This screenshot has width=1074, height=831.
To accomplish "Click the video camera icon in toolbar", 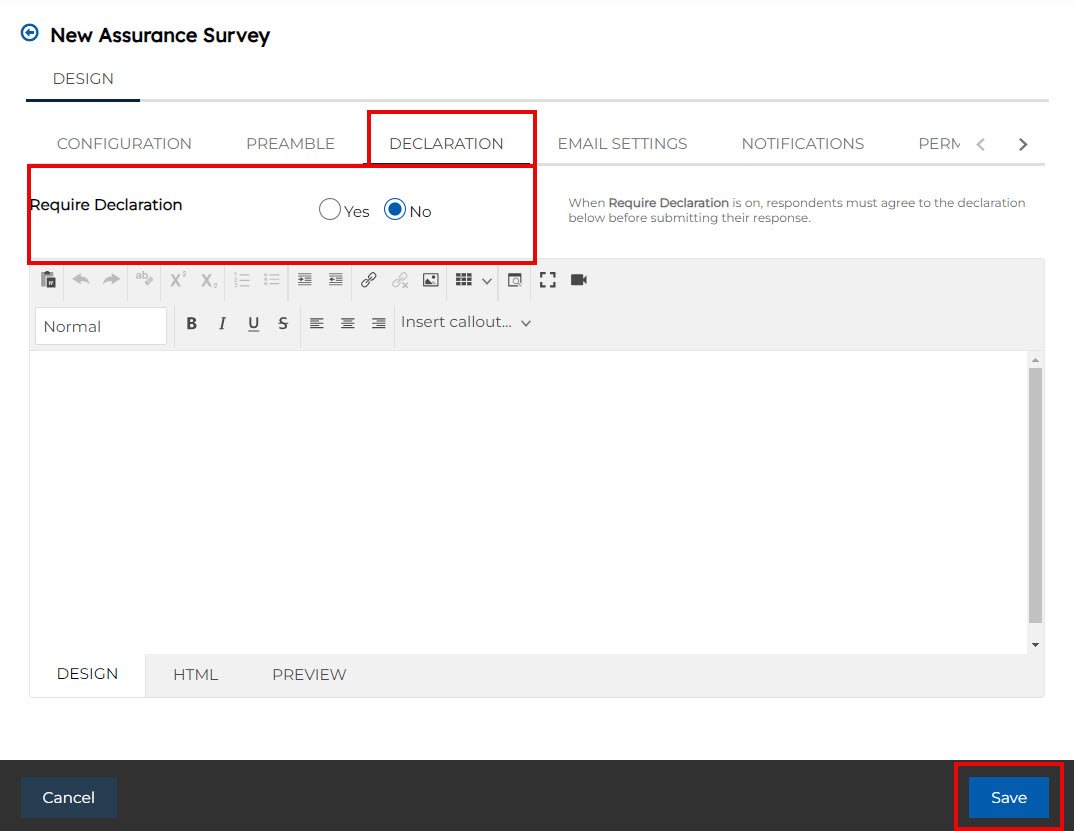I will click(x=578, y=280).
